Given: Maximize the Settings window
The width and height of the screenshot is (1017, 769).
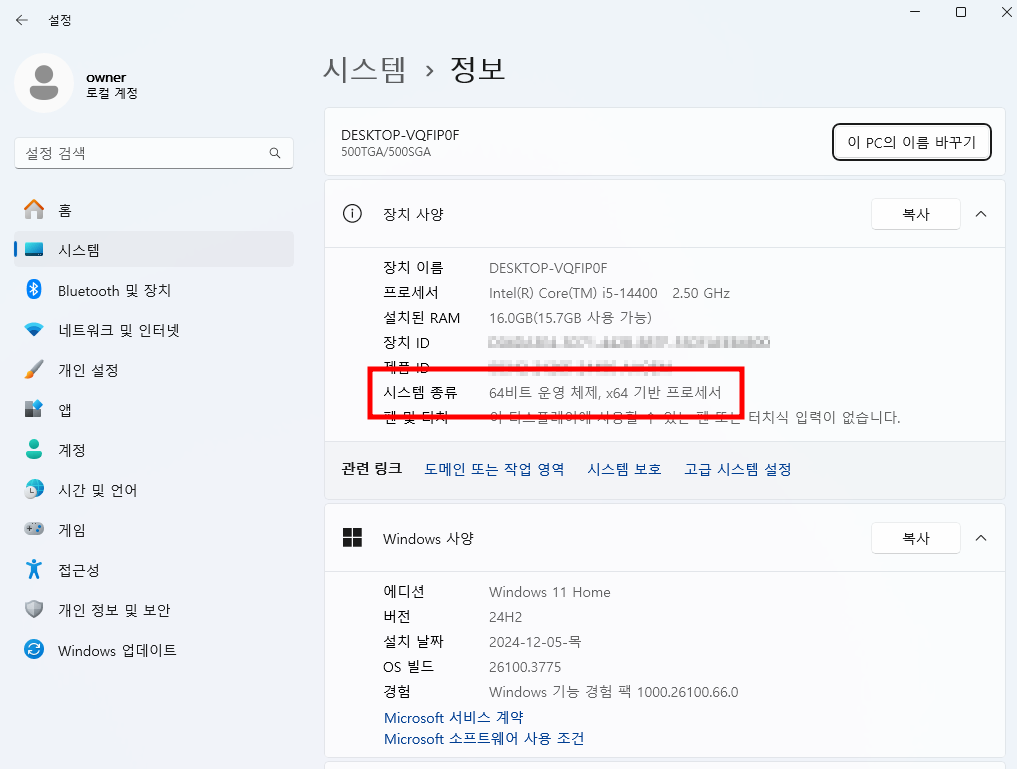Looking at the screenshot, I should [961, 12].
